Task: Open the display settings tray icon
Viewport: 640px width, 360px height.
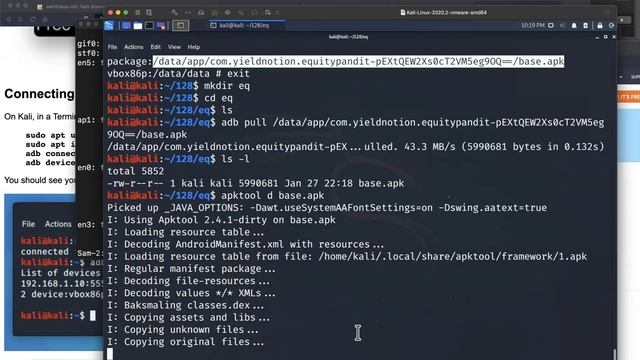Action: [551, 25]
